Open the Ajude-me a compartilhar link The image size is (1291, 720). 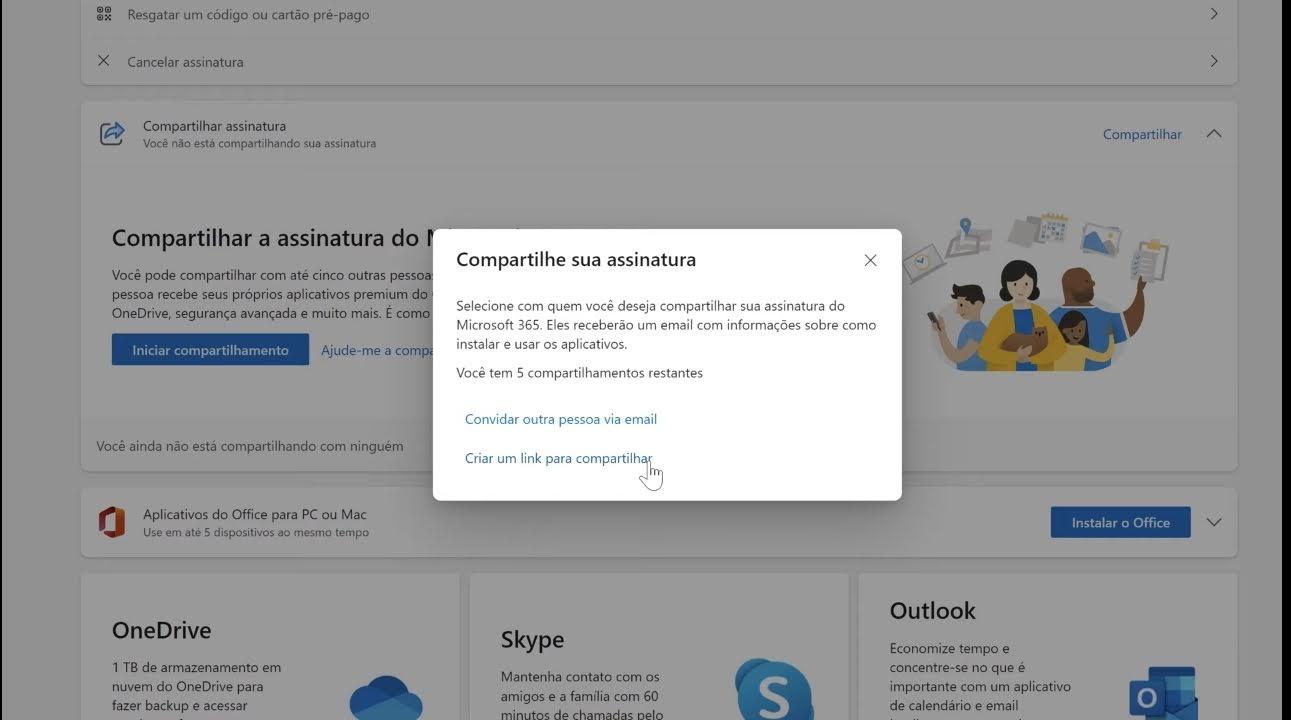pyautogui.click(x=377, y=350)
